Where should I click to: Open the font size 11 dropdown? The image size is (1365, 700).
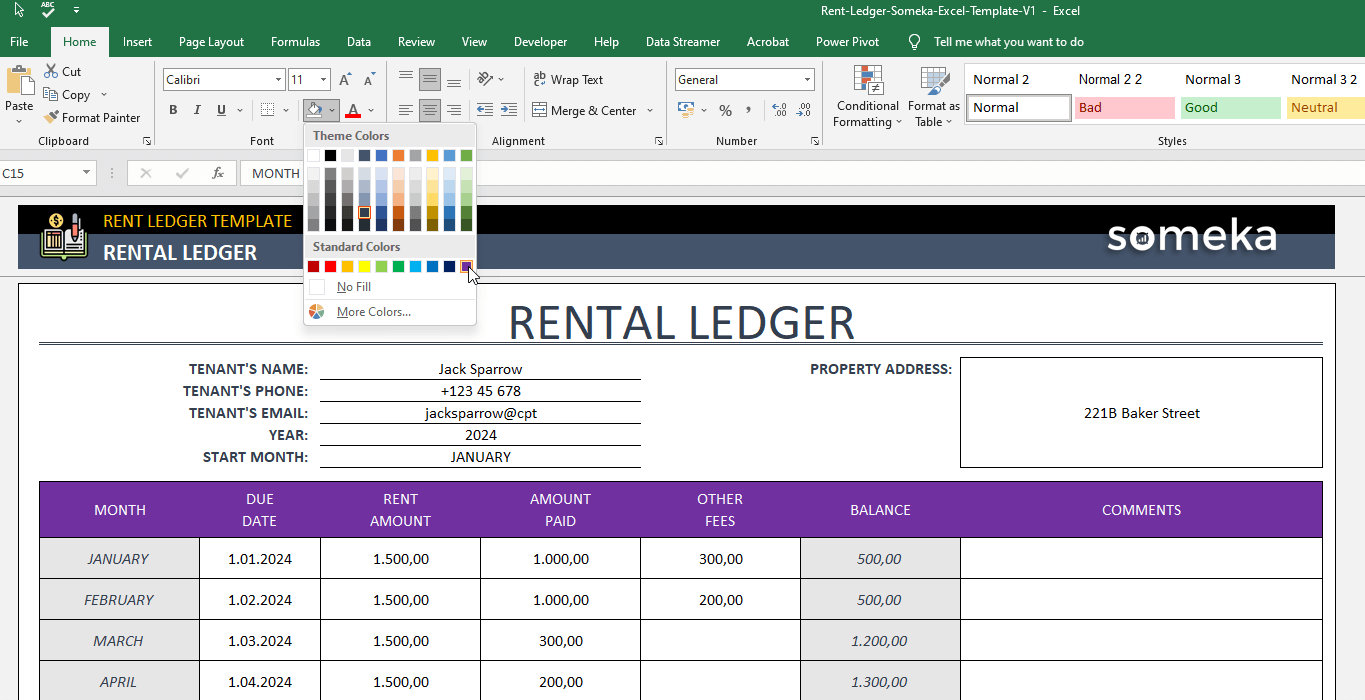[x=323, y=80]
